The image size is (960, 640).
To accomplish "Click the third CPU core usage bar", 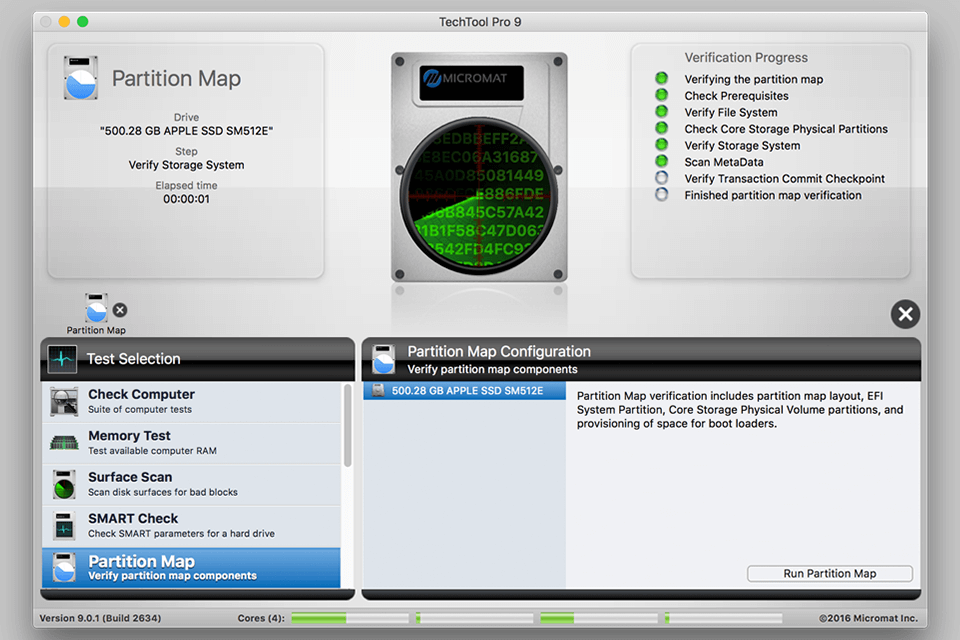I will (x=599, y=619).
